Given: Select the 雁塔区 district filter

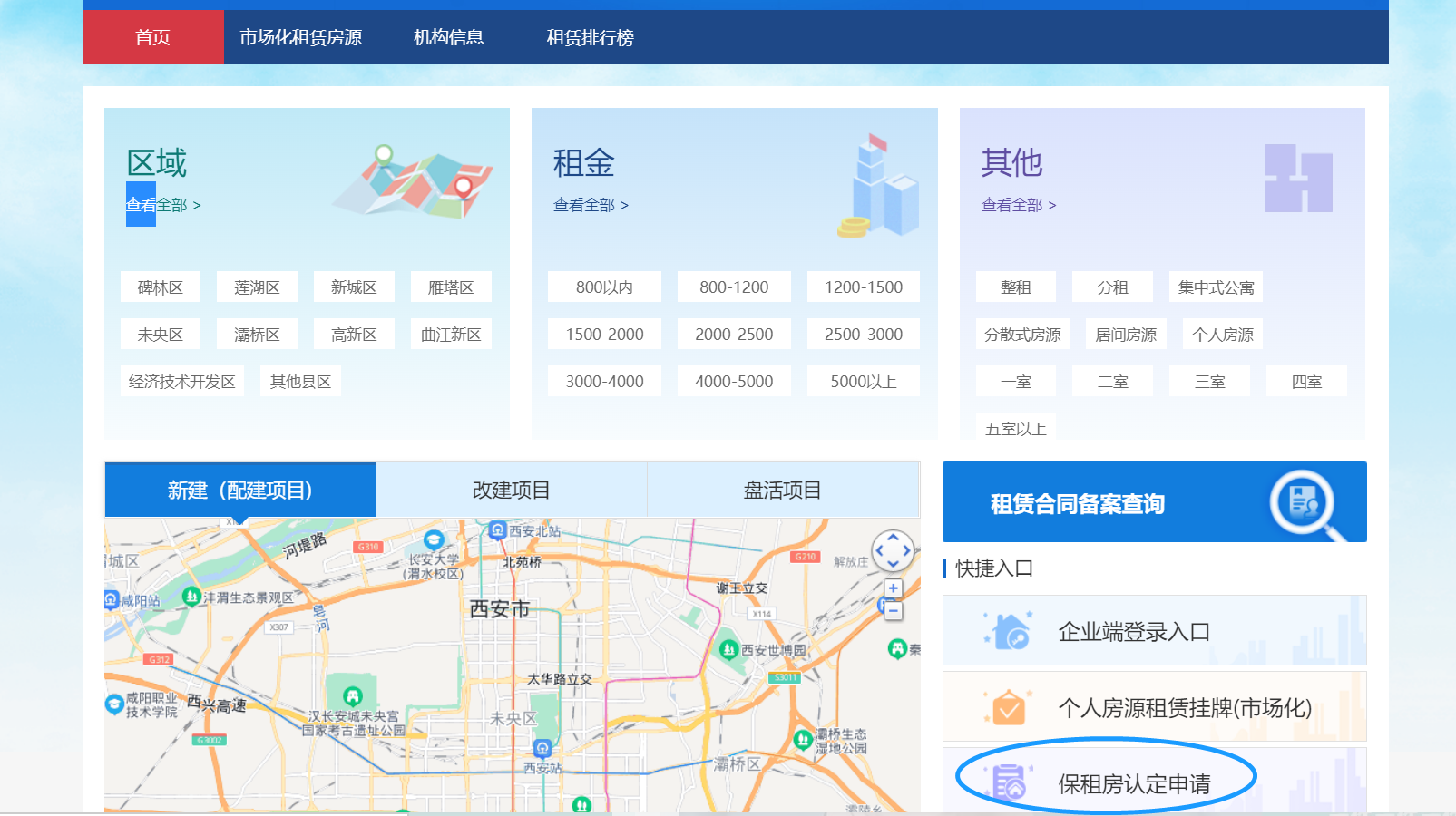Looking at the screenshot, I should [x=451, y=287].
